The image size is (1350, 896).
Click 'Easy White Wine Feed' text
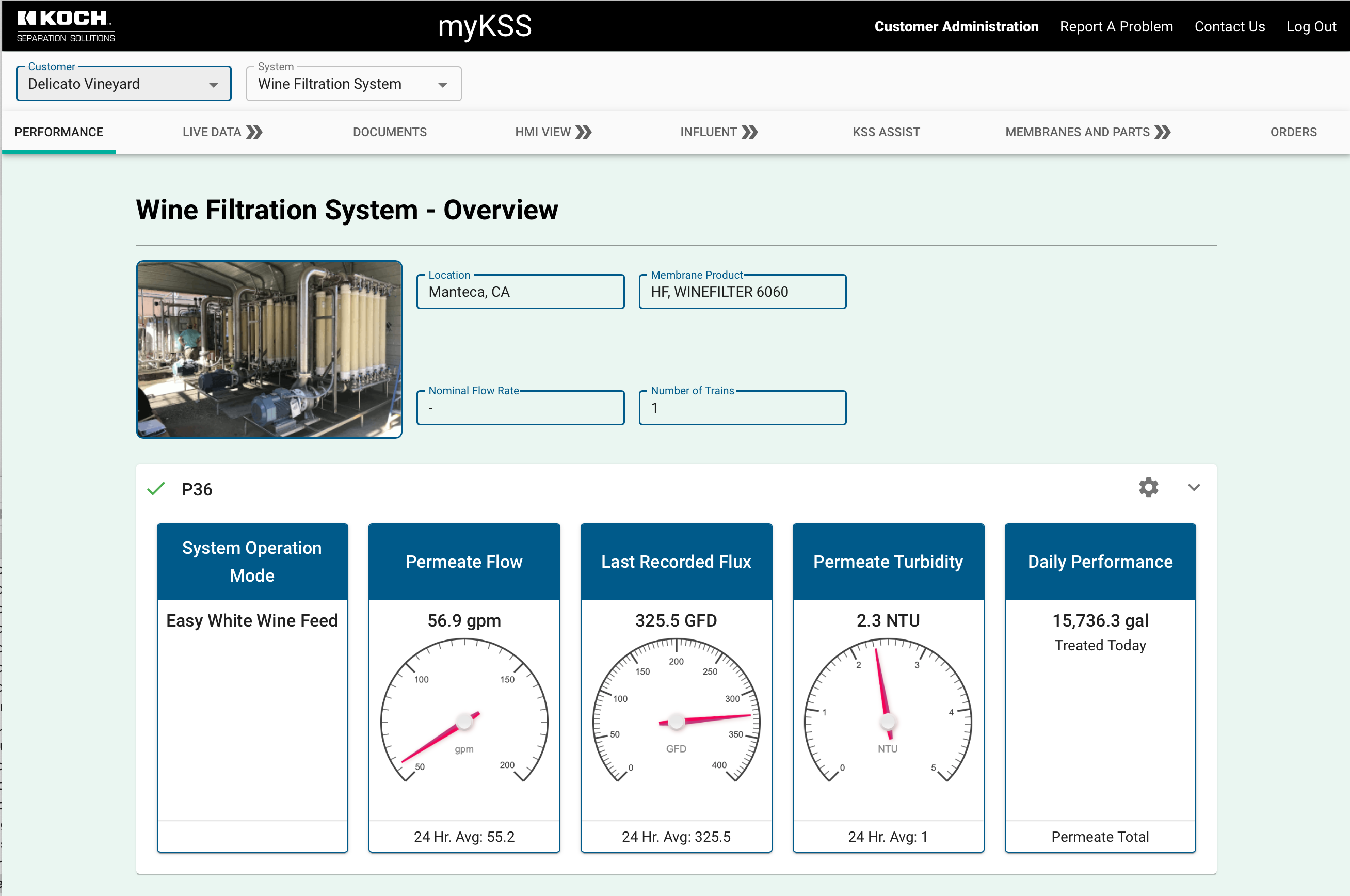(252, 620)
